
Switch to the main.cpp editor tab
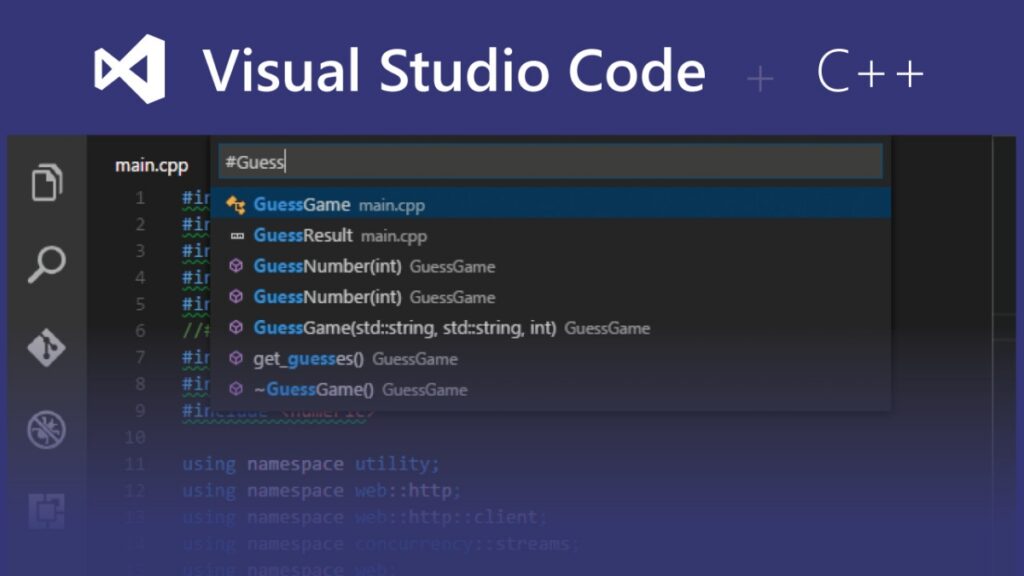tap(152, 165)
